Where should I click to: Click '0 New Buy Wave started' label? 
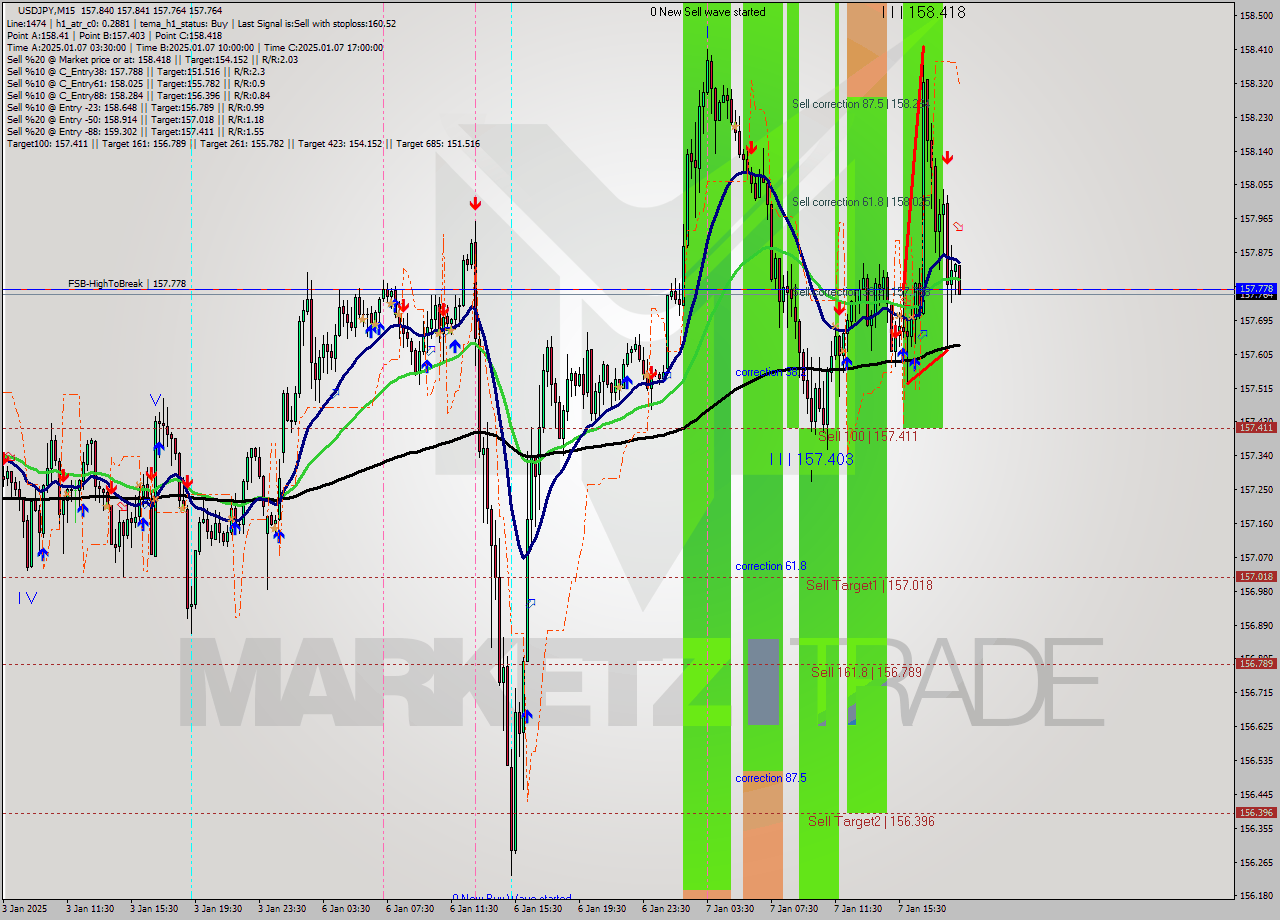click(x=512, y=898)
